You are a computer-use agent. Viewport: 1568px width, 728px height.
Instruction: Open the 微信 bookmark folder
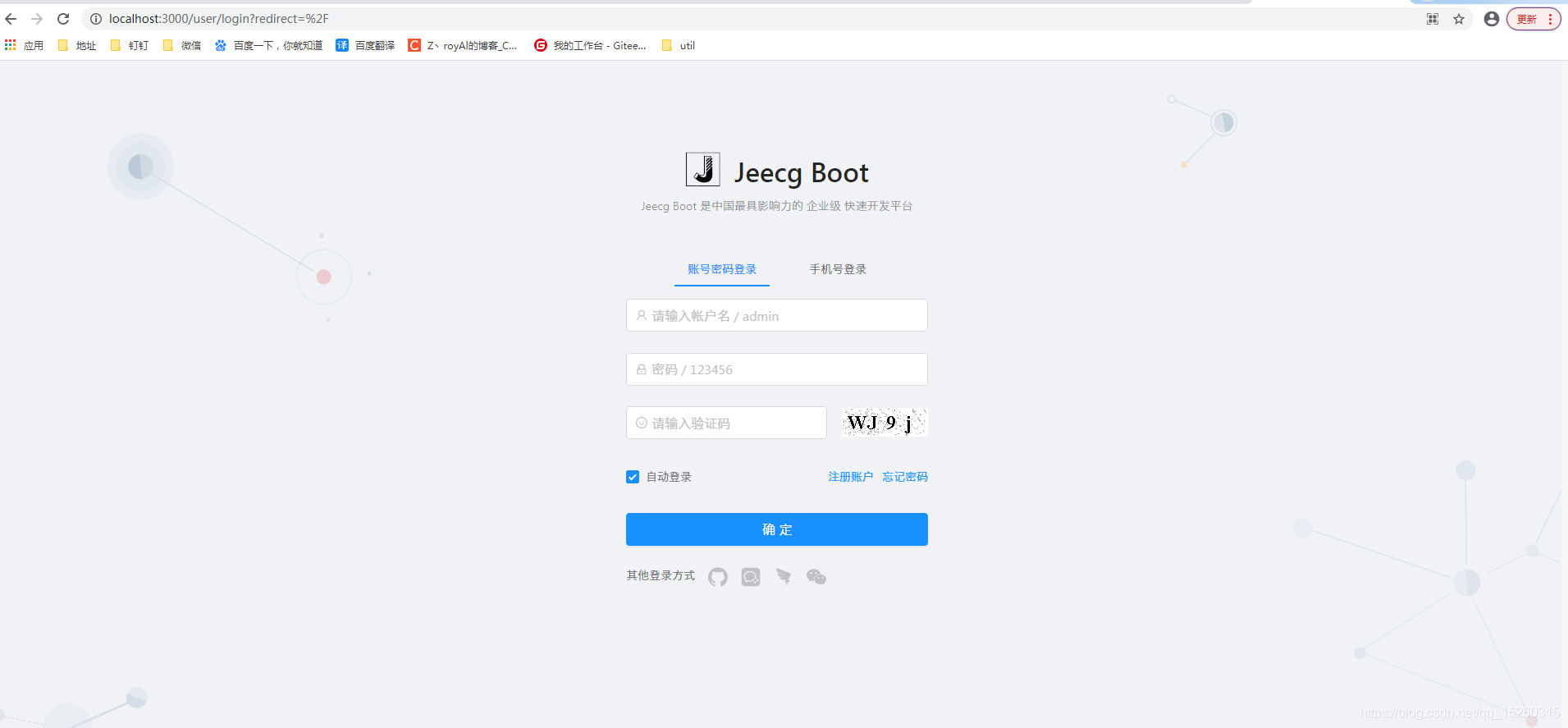tap(182, 46)
